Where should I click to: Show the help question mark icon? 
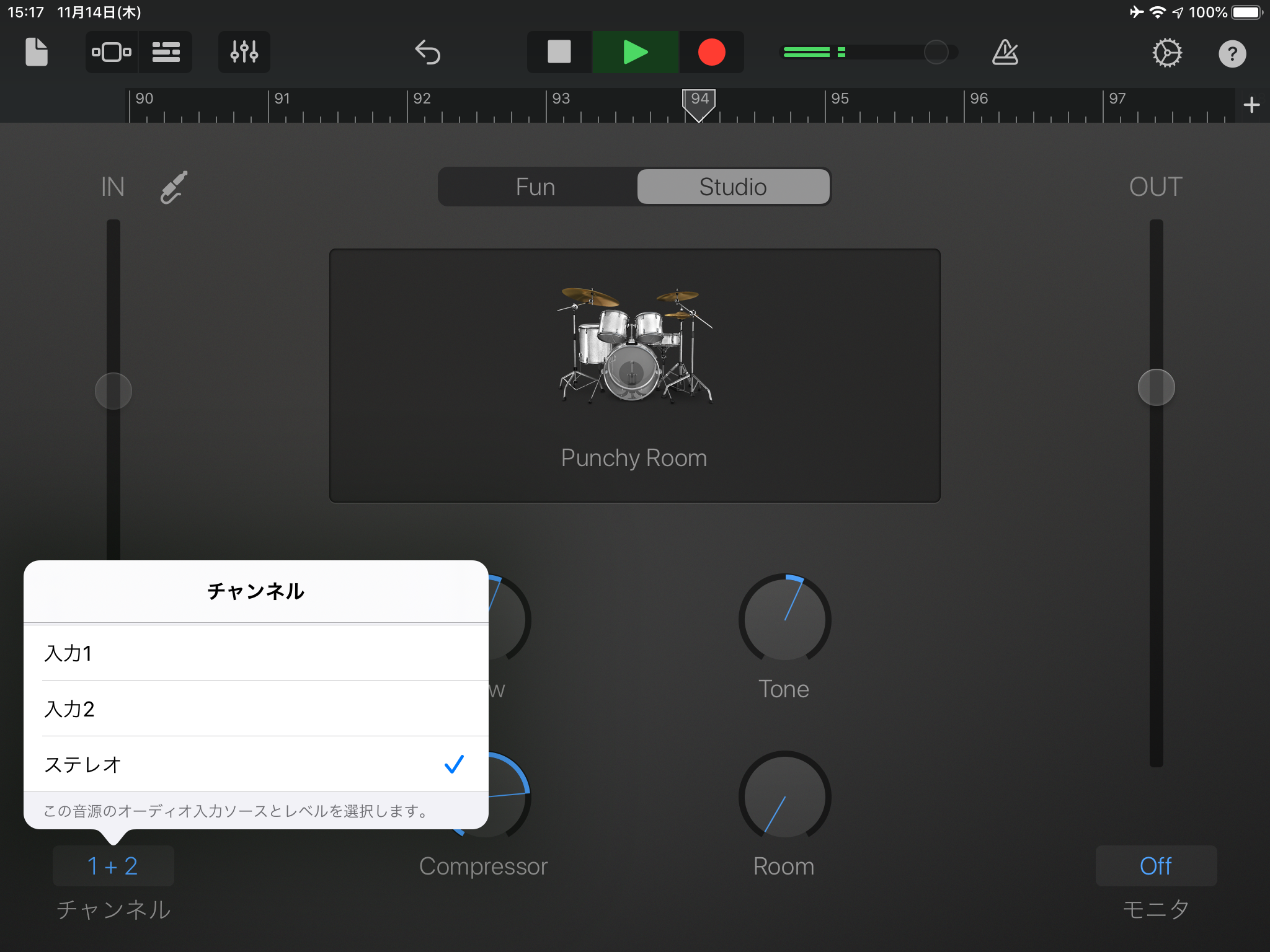(1232, 54)
